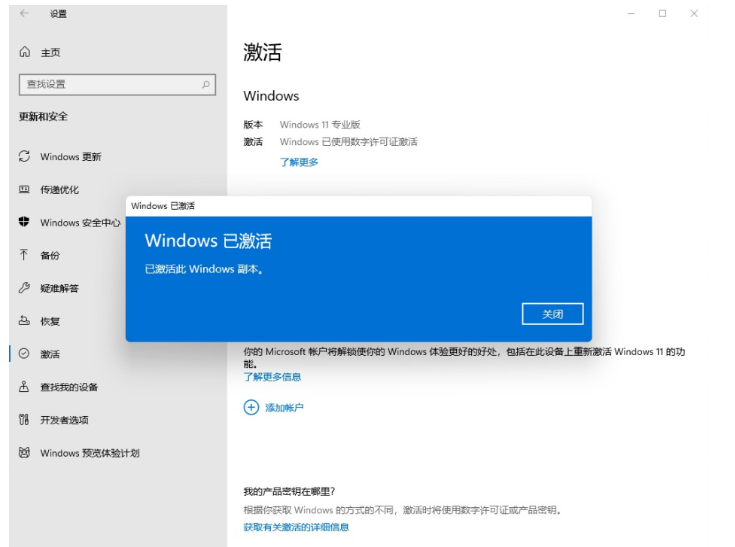Click into the 查找设置 search field
This screenshot has height=547, width=735.
pyautogui.click(x=110, y=85)
